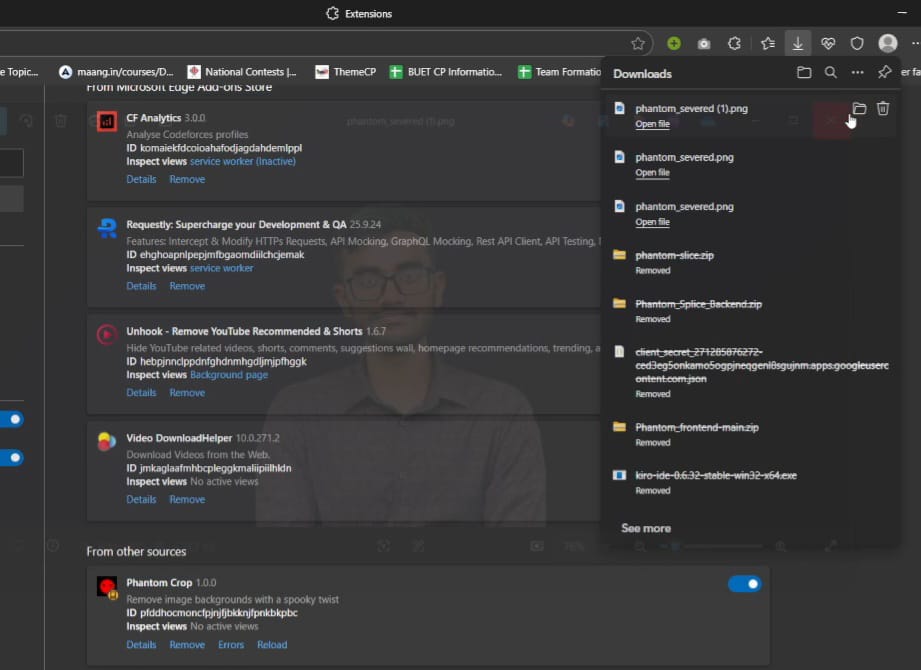Open ThemeCP bookmark

pyautogui.click(x=345, y=72)
